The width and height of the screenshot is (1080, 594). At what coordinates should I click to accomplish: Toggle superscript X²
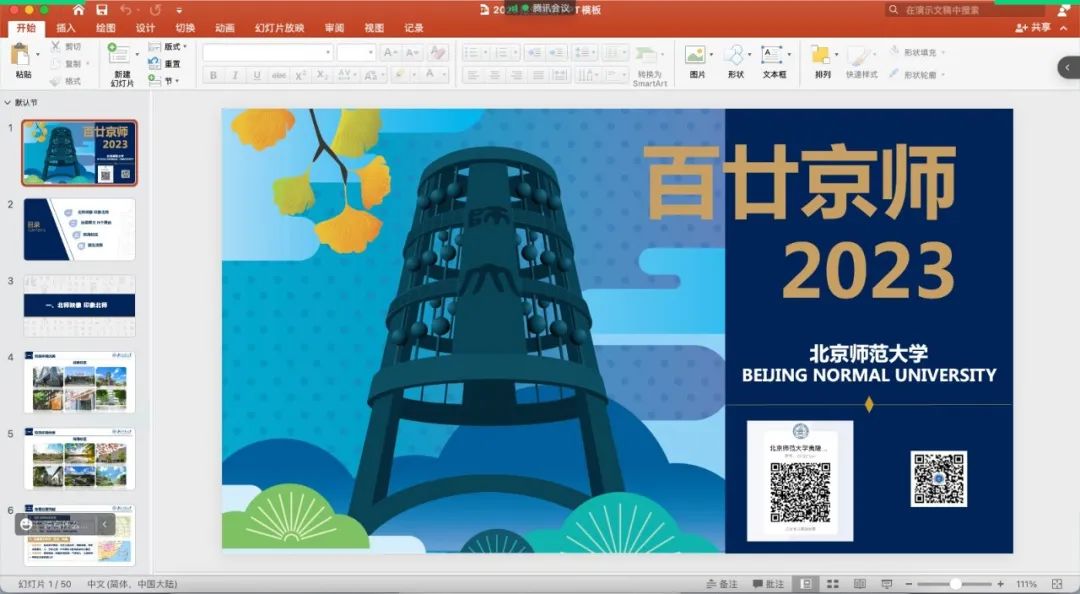pyautogui.click(x=300, y=75)
